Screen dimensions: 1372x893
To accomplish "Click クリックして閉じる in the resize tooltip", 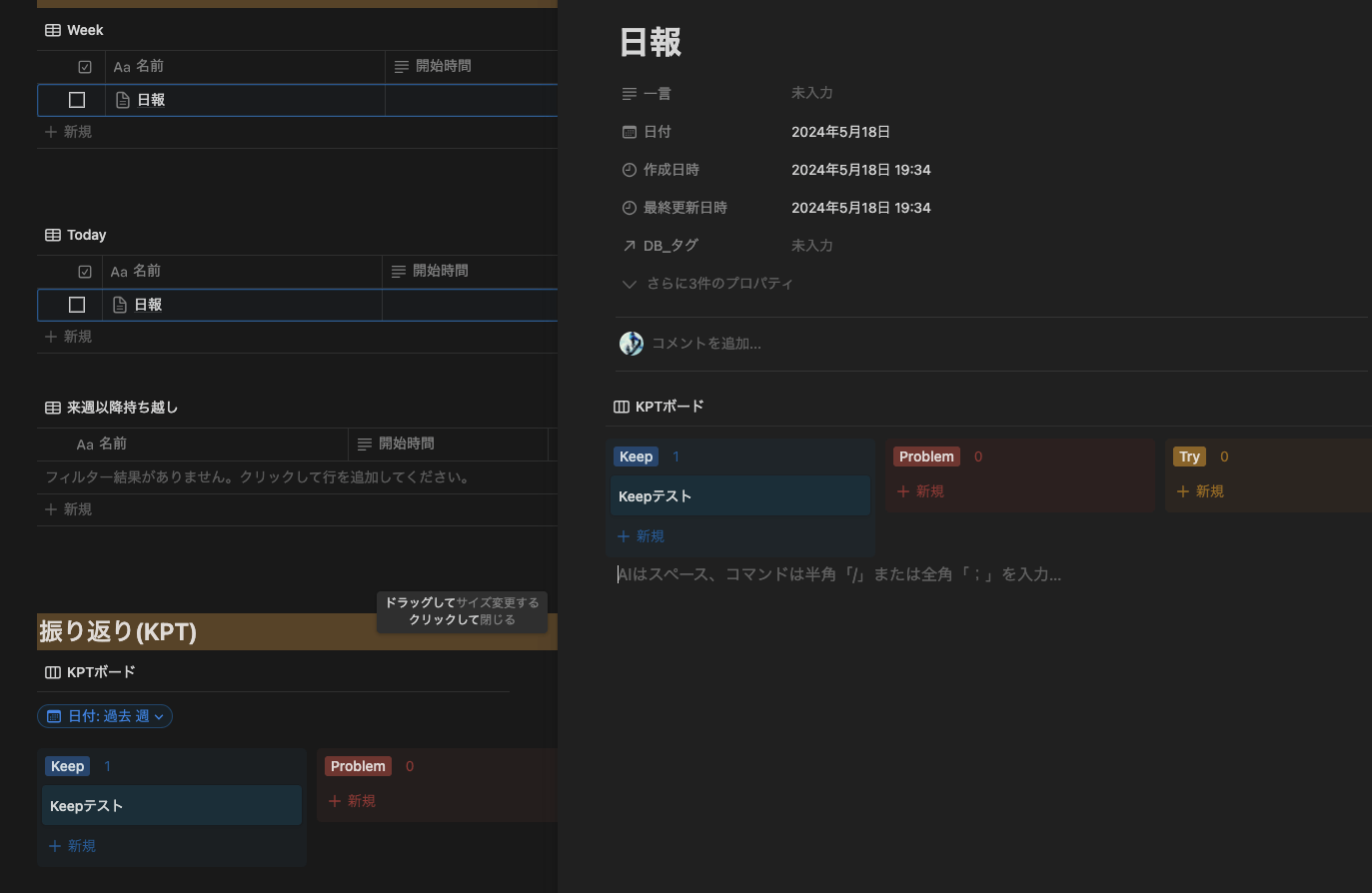I will click(x=462, y=619).
